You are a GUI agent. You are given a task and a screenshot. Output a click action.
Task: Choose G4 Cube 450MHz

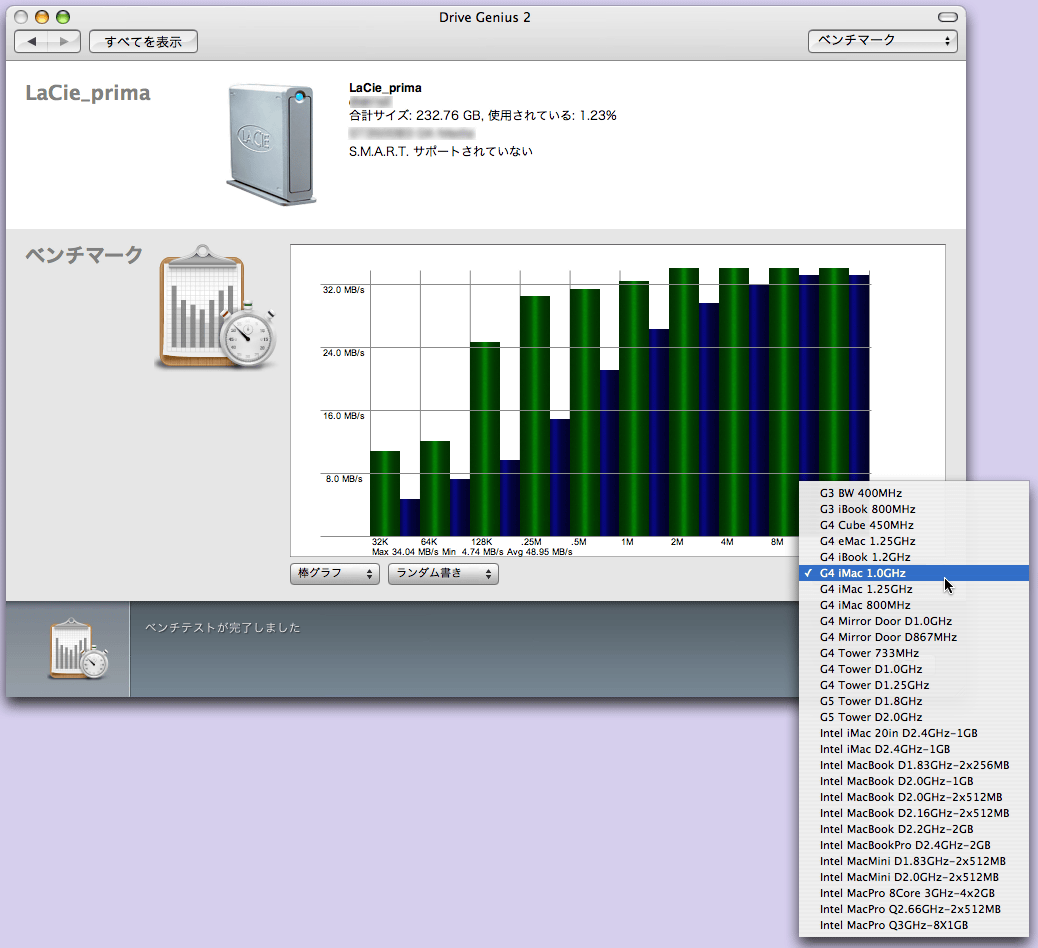[914, 525]
